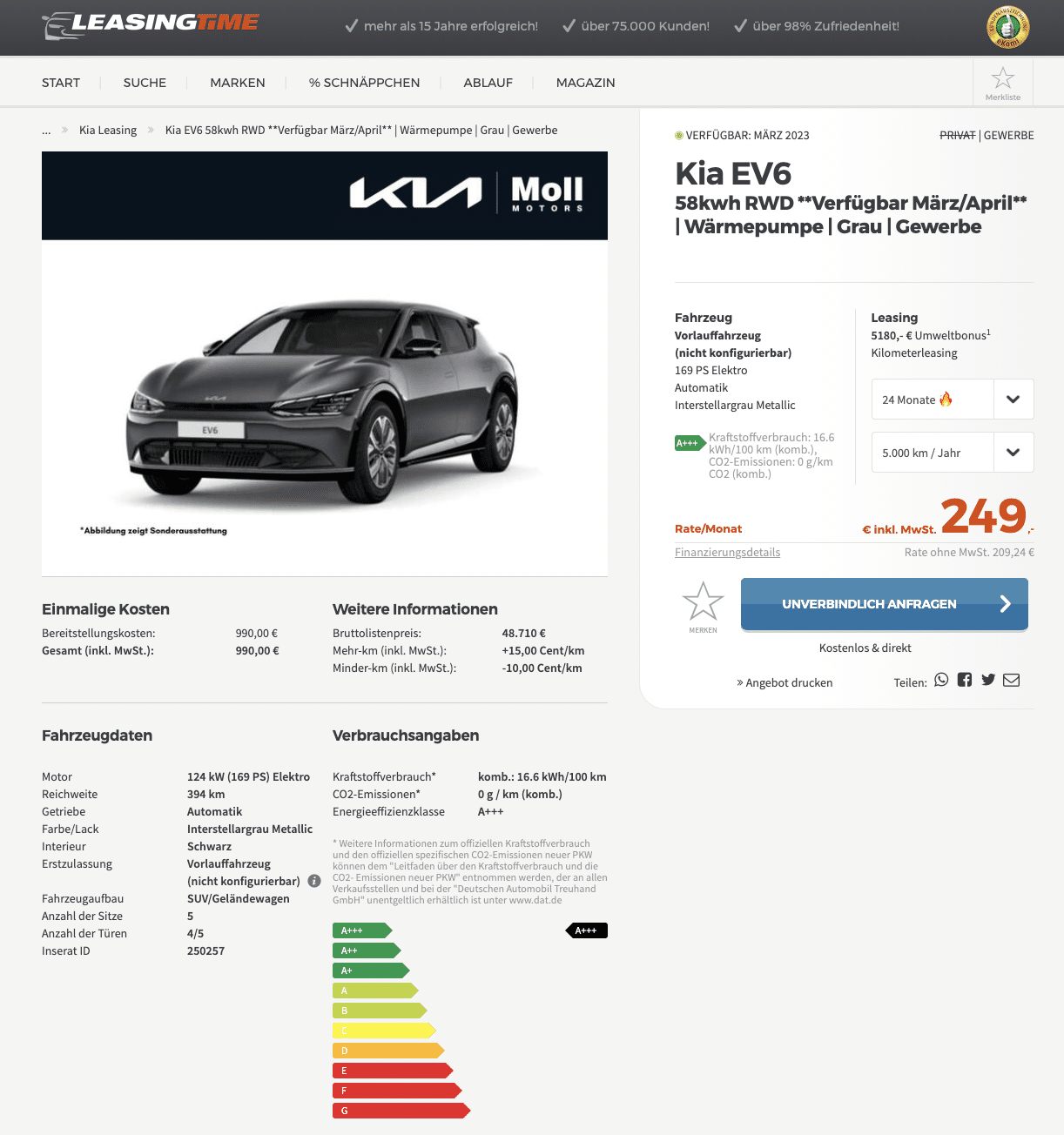Click the Kia EV6 58kwh RWD breadcrumb
Viewport: 1064px width, 1135px height.
pos(361,131)
